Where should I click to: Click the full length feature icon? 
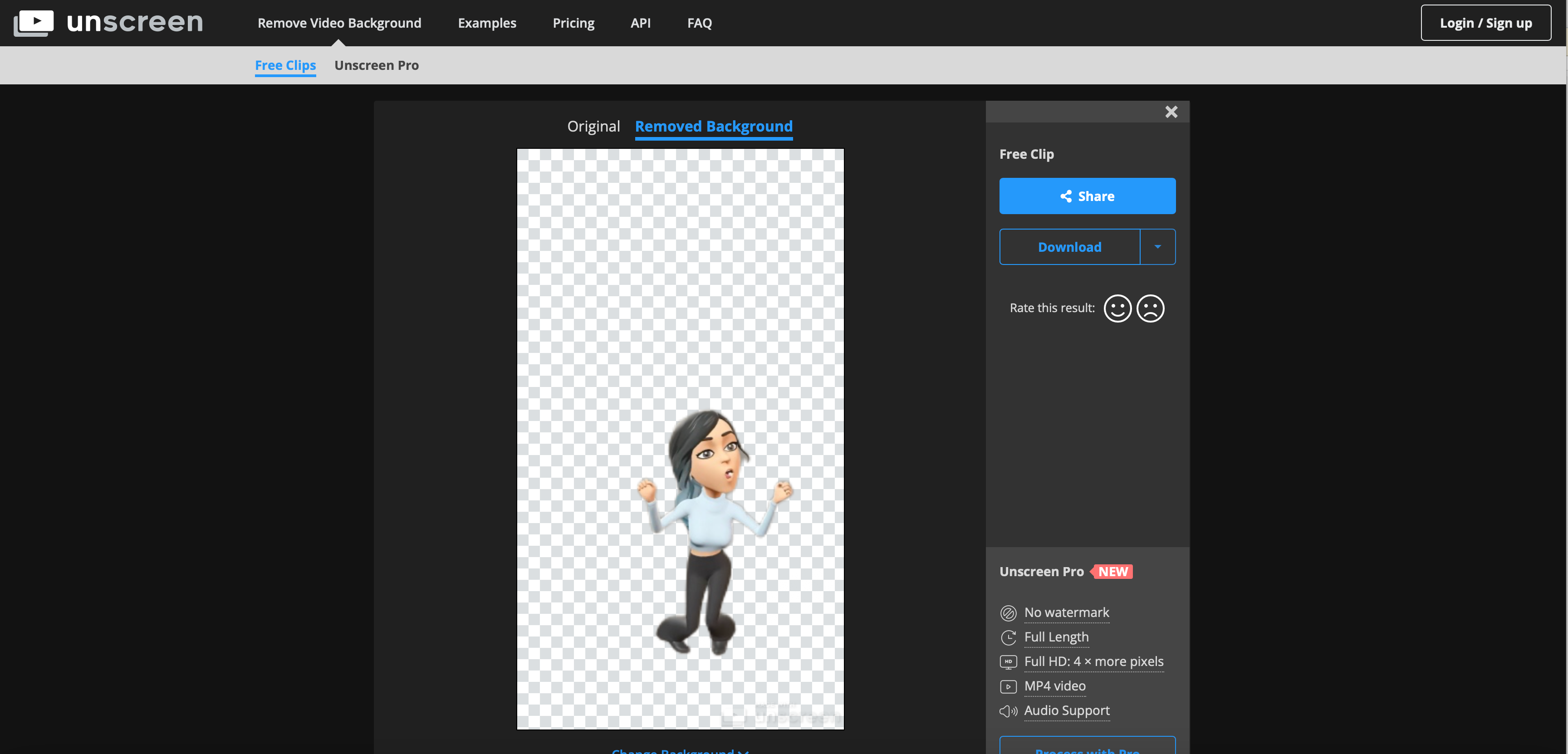(x=1008, y=636)
